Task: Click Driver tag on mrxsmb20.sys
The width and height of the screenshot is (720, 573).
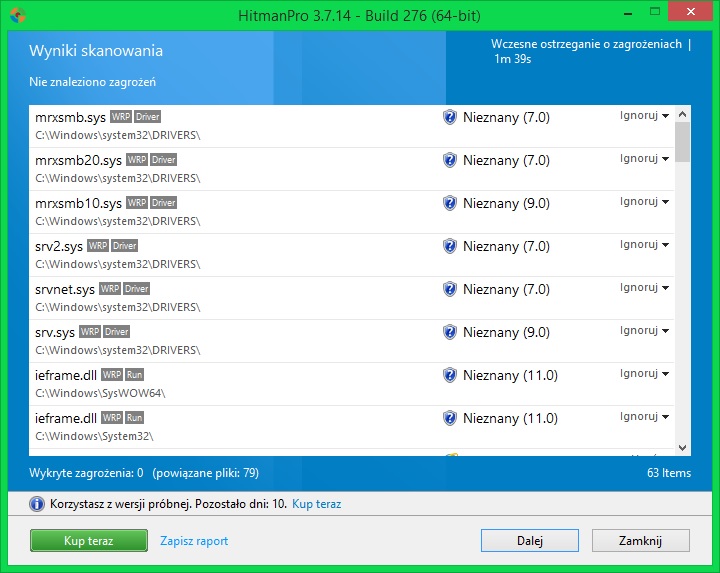Action: pos(164,160)
